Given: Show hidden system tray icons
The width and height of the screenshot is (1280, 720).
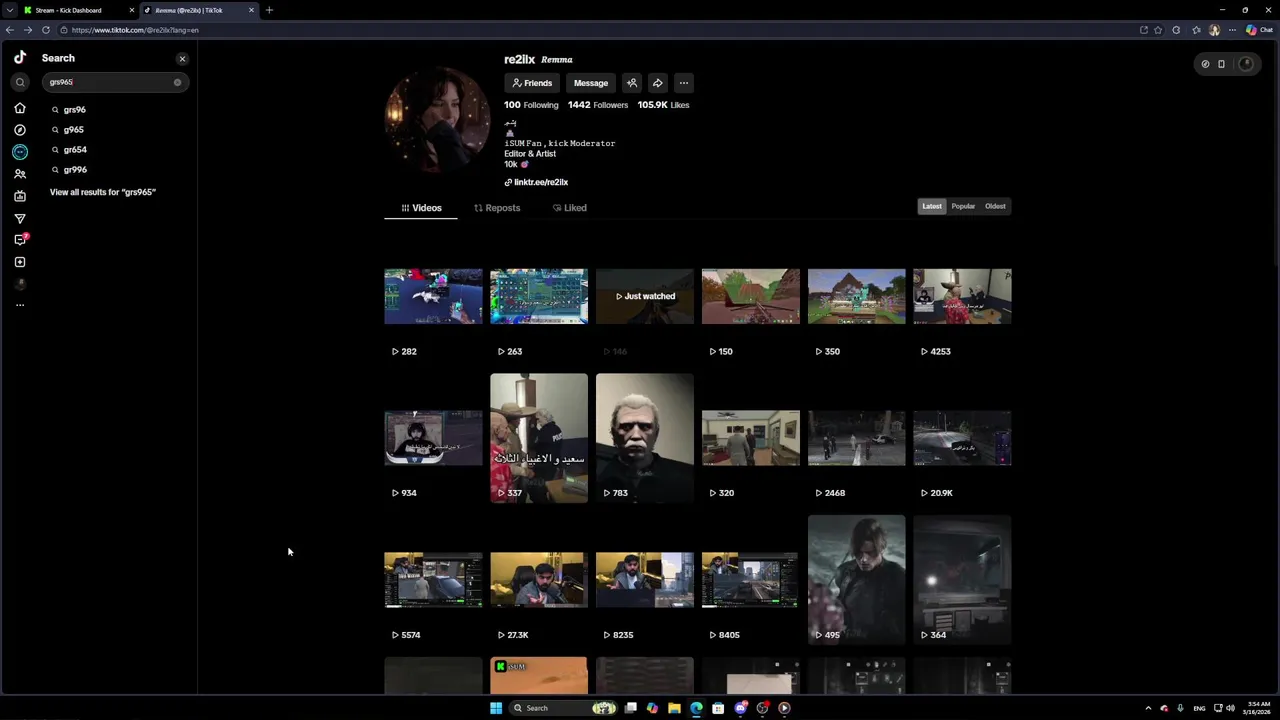Looking at the screenshot, I should coord(1148,708).
